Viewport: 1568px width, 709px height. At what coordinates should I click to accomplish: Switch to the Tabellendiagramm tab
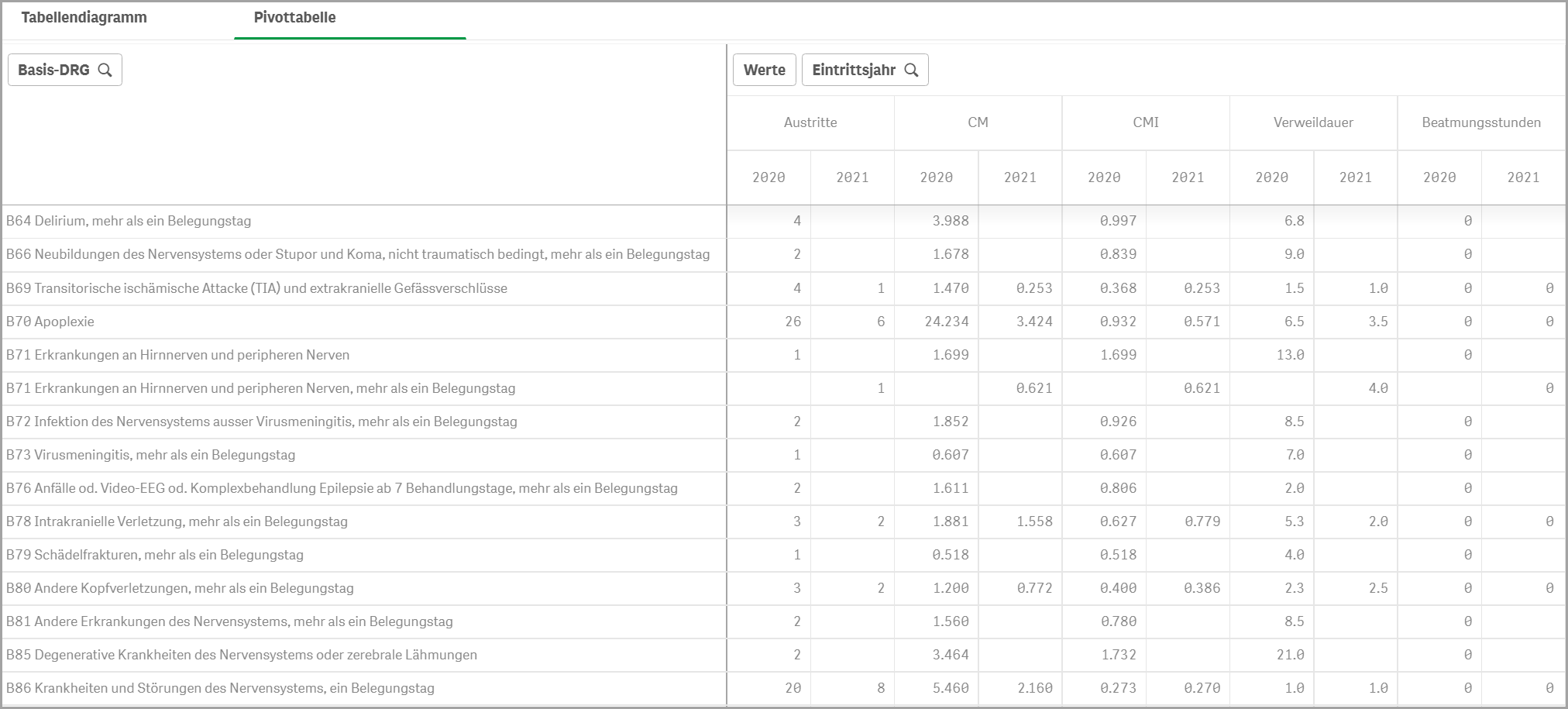[x=84, y=18]
